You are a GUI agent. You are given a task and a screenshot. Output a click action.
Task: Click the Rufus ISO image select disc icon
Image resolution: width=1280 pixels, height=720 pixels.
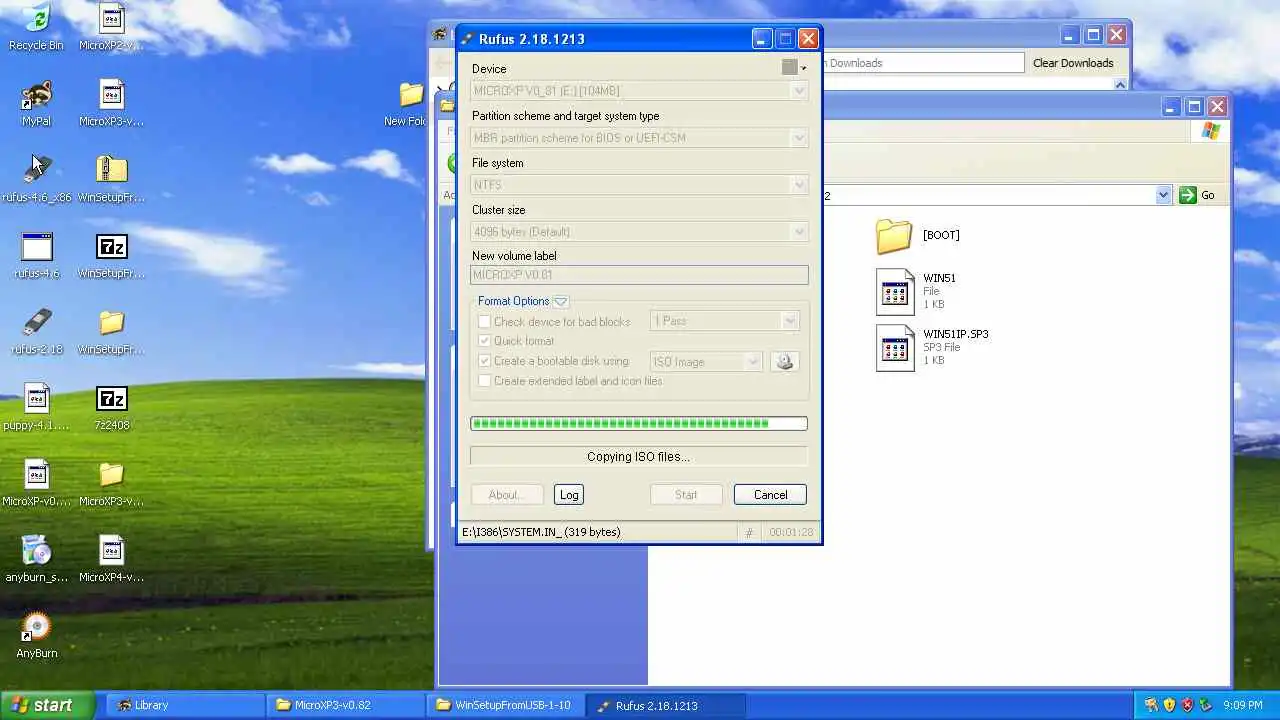click(x=784, y=362)
